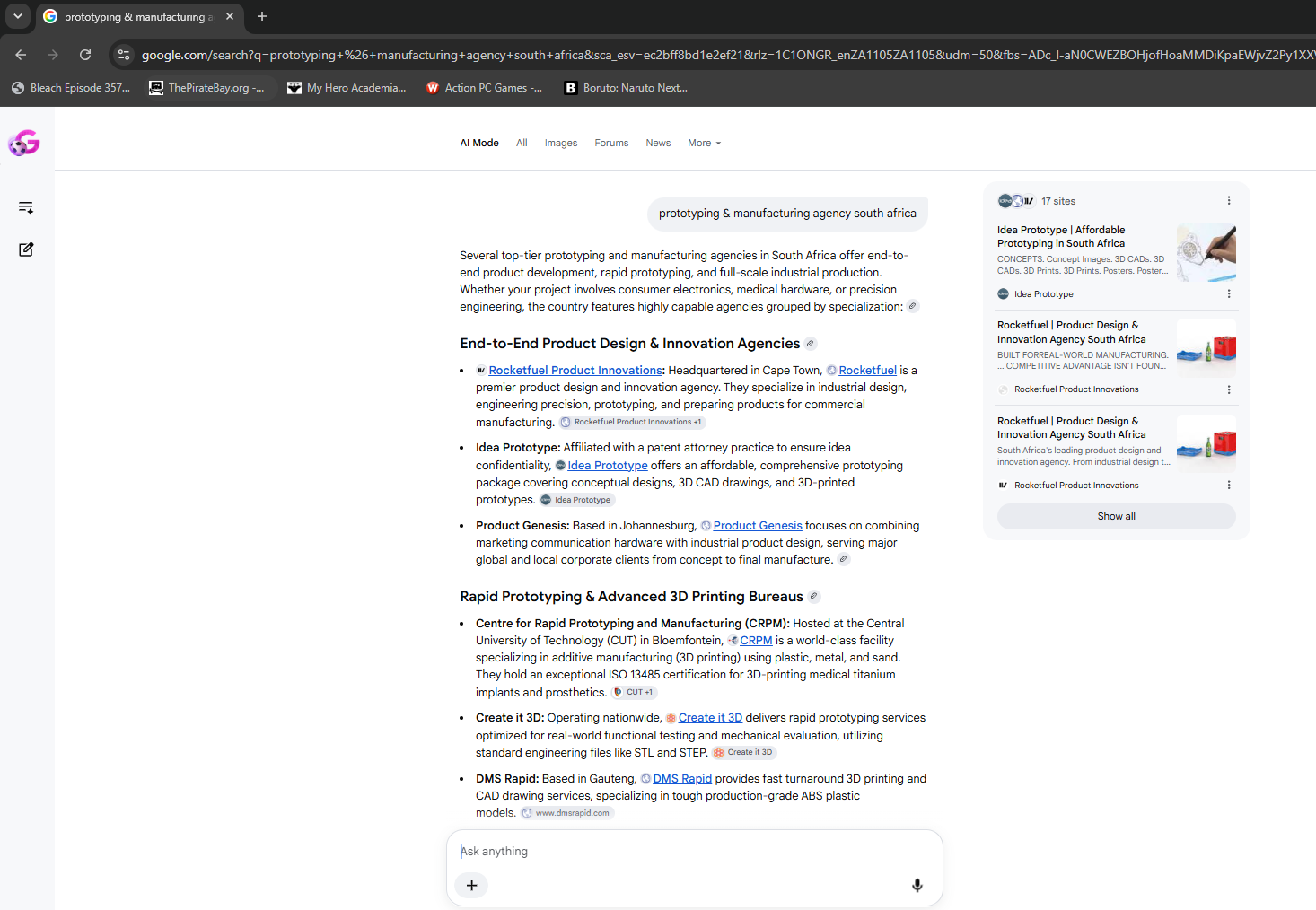Click the plus attachment button in ask box
The width and height of the screenshot is (1316, 910).
click(471, 885)
